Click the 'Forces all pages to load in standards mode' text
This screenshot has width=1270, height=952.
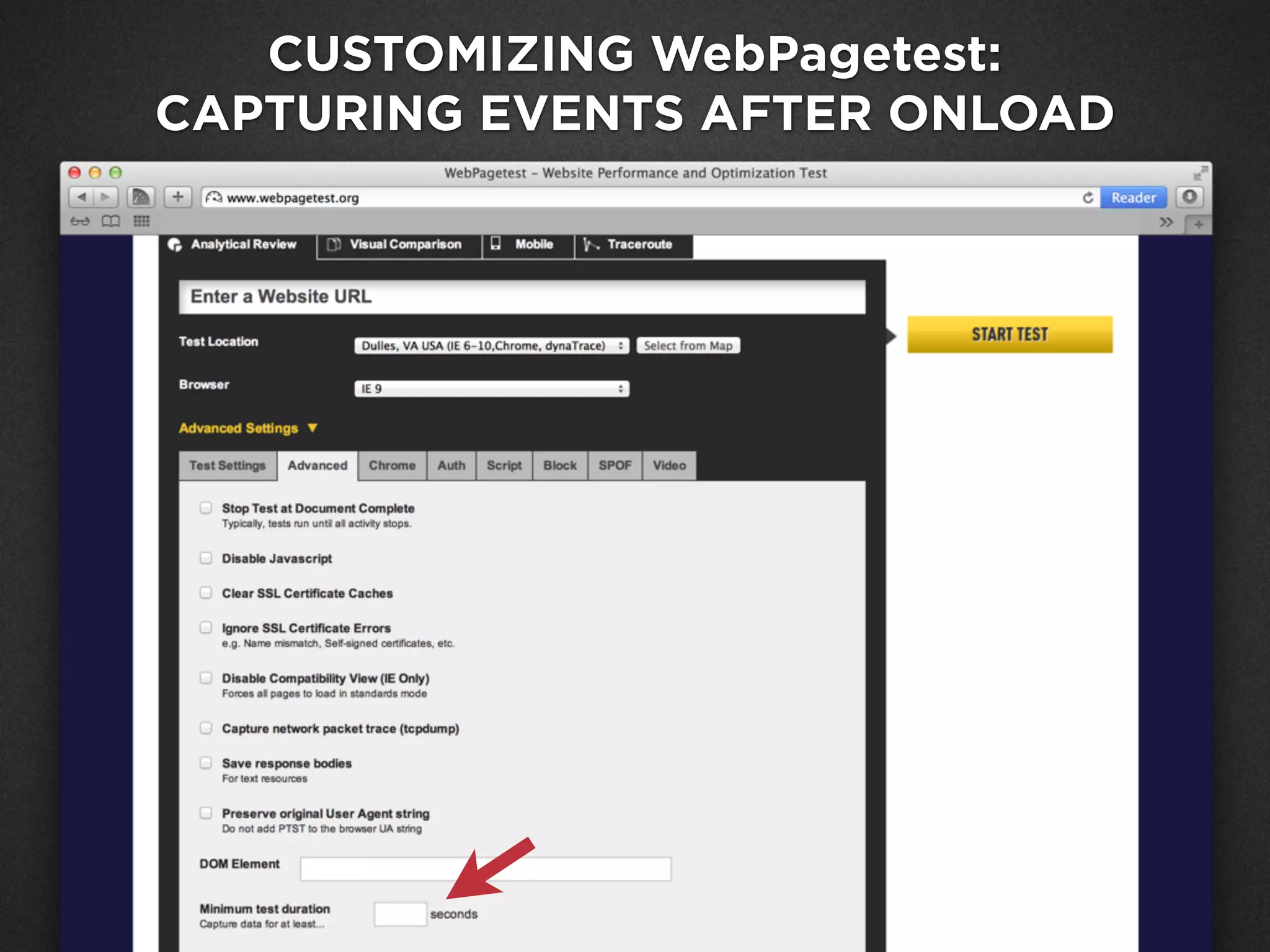pos(324,694)
